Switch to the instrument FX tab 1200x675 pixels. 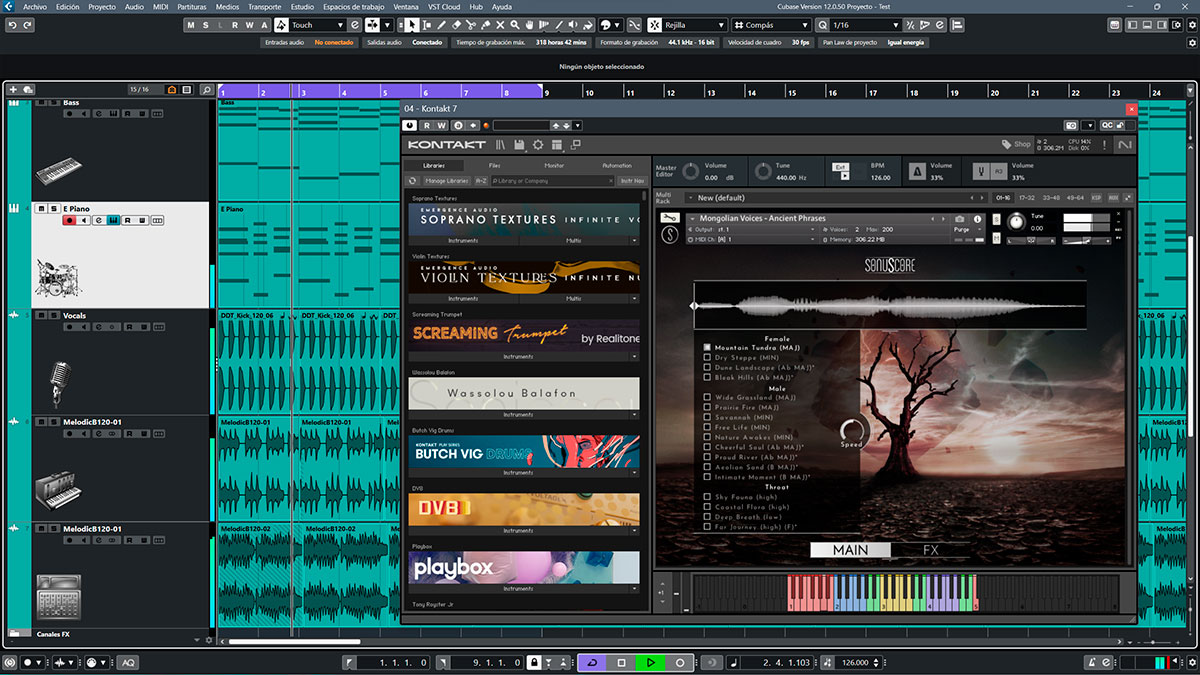[x=931, y=550]
